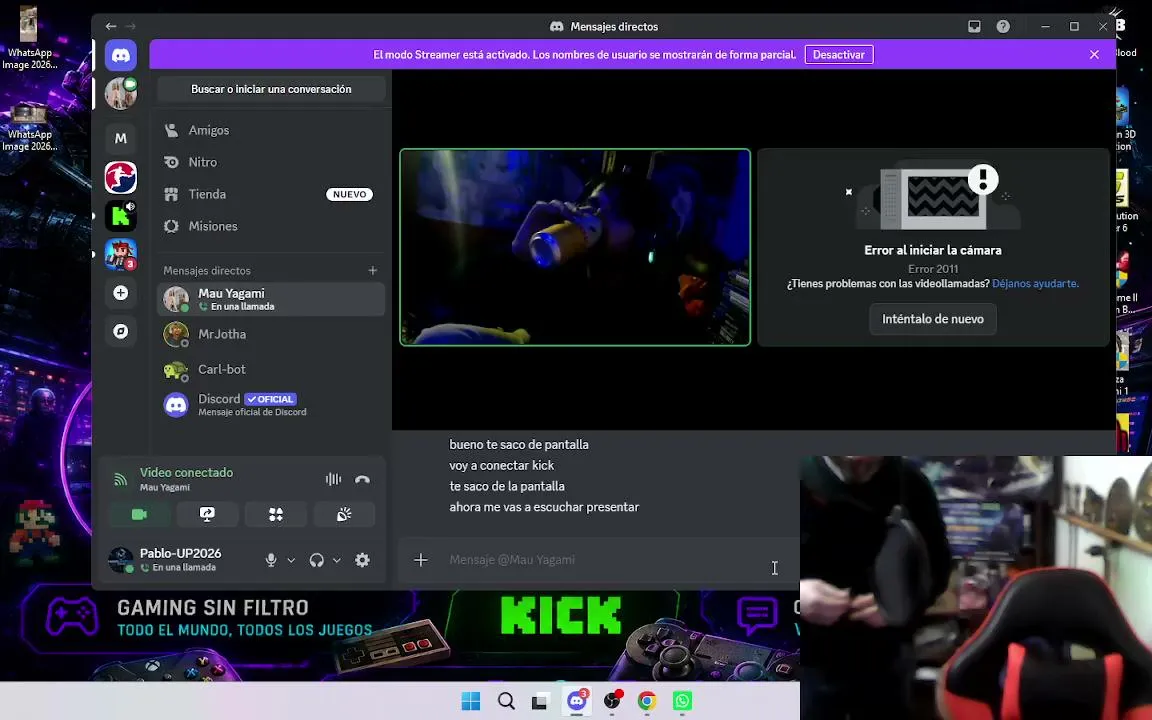Click Buscar o iniciar una conversación
This screenshot has width=1152, height=720.
point(271,89)
